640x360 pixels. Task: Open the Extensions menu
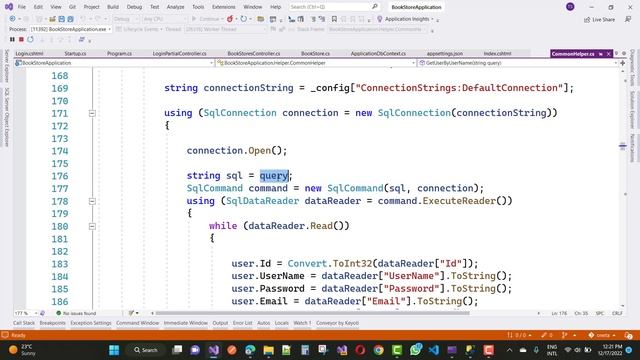pyautogui.click(x=224, y=7)
